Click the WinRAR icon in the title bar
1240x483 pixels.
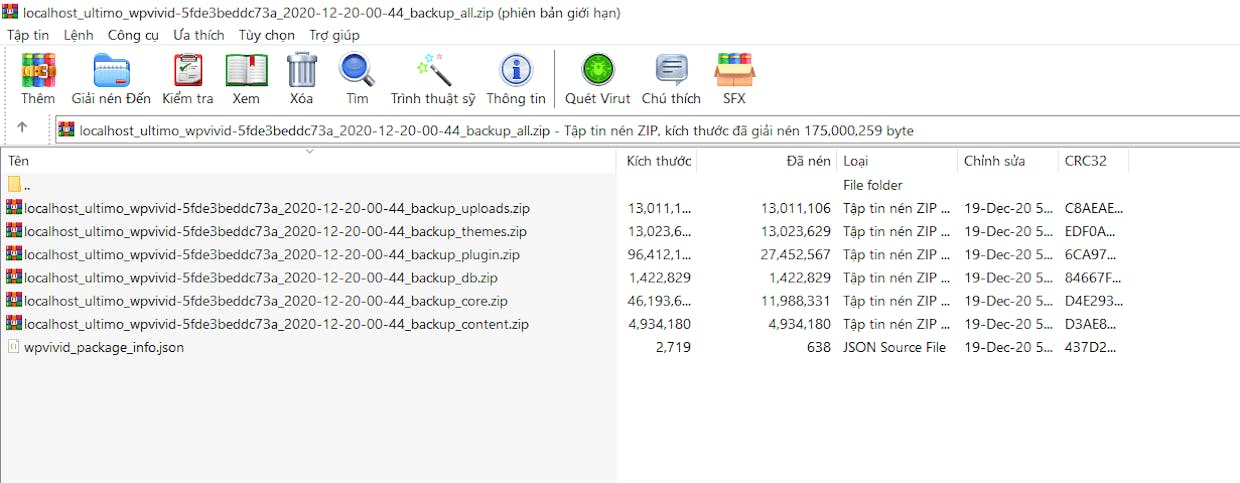9,13
